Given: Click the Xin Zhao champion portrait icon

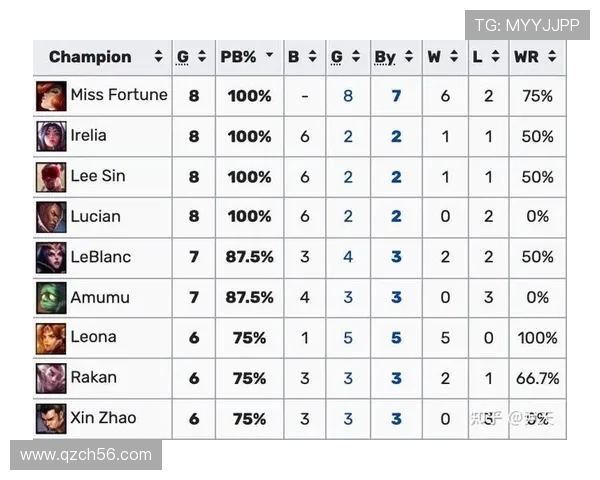Looking at the screenshot, I should click(x=51, y=418).
